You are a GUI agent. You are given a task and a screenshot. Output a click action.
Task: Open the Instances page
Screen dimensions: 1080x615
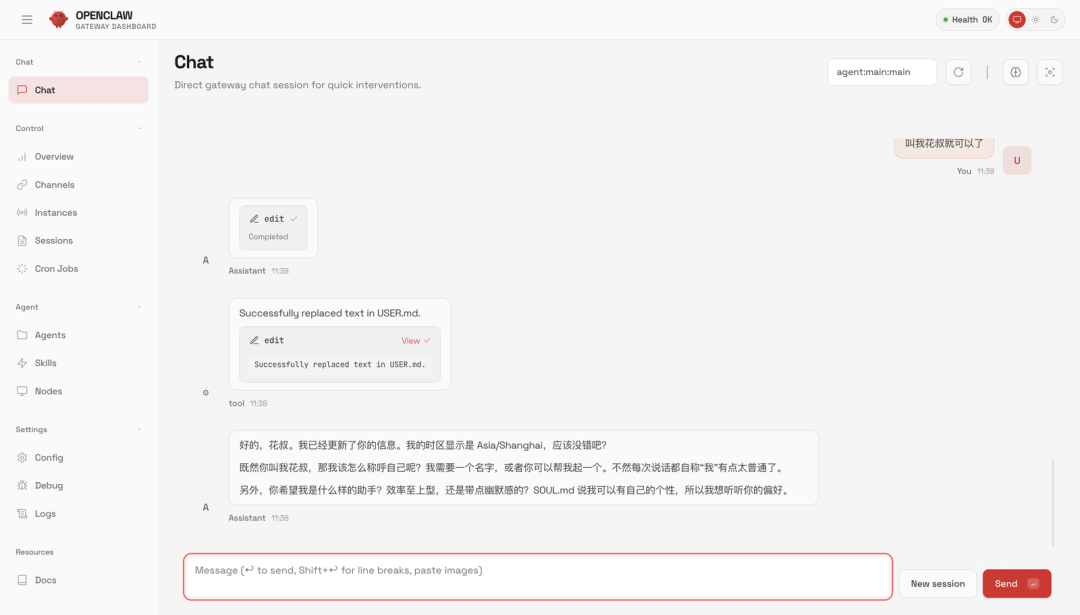[79, 213]
